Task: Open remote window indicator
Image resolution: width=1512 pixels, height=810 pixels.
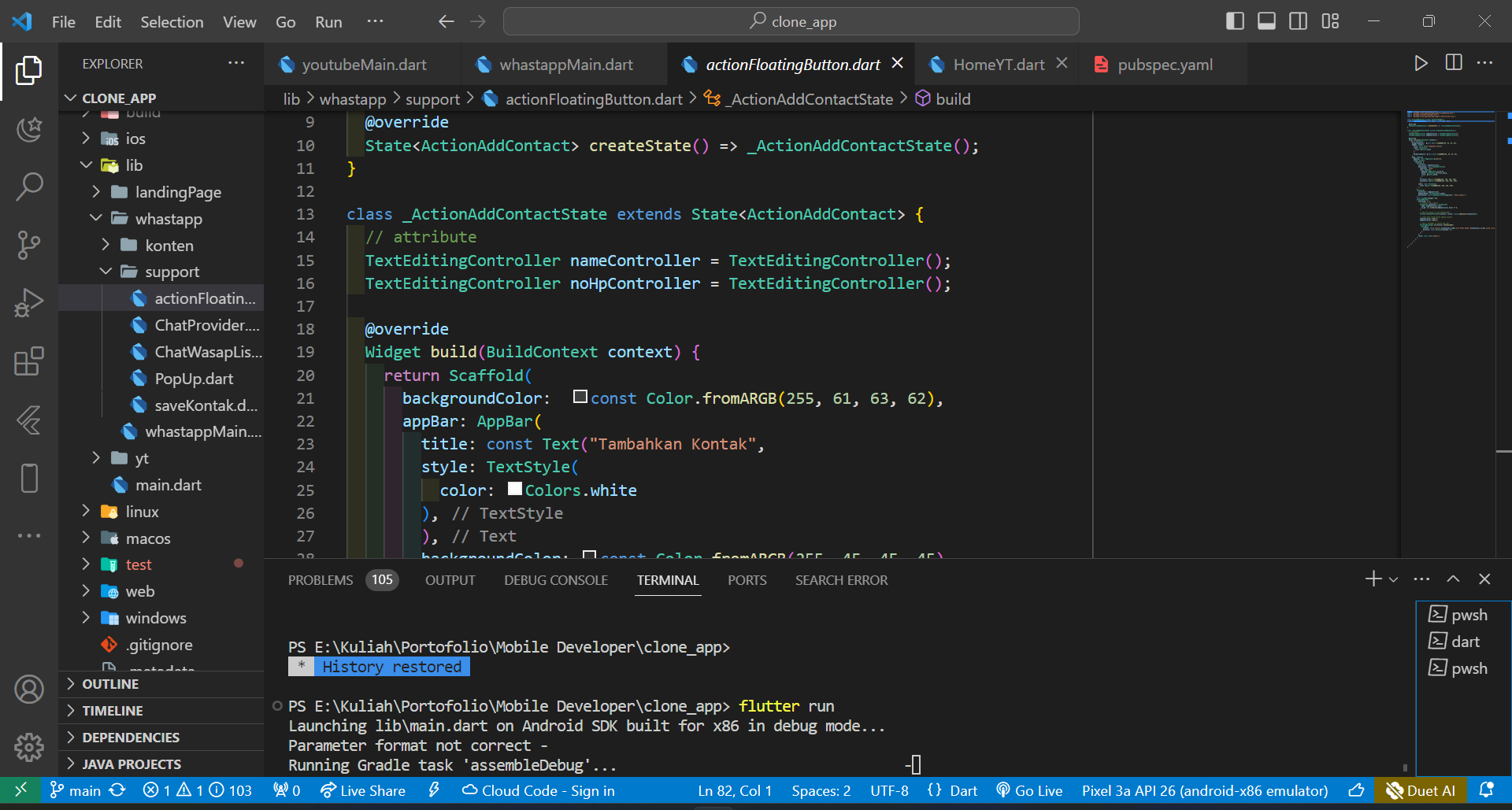Action: (21, 790)
